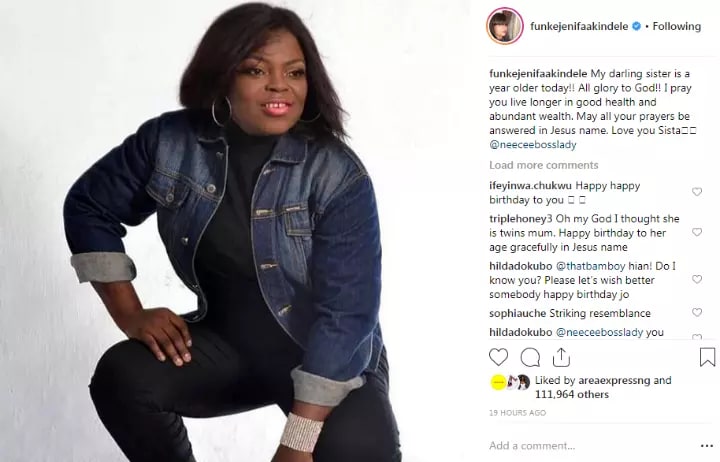This screenshot has height=462, width=720.
Task: Like ifeyinwa.chukwu's comment heart
Action: 697,192
